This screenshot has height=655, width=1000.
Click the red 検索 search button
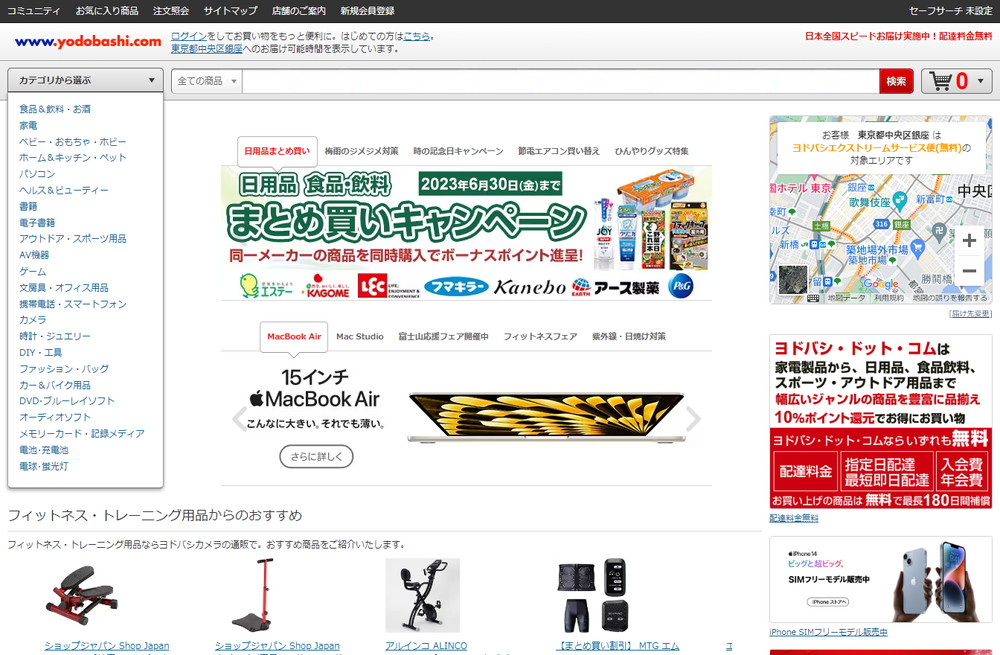pos(896,81)
